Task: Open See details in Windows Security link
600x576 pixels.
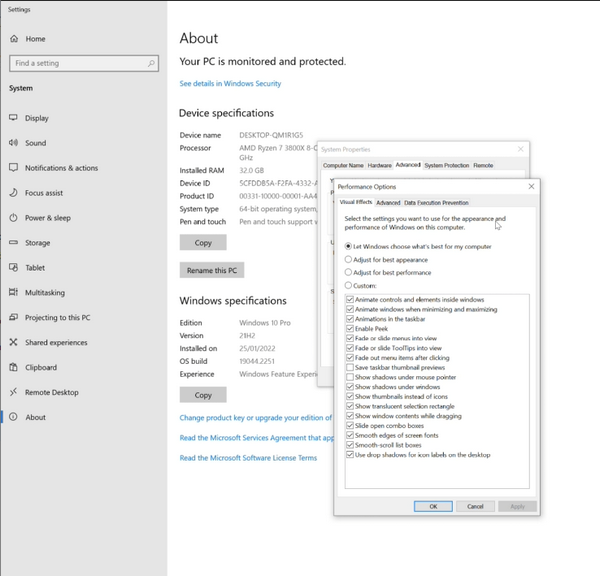Action: point(230,84)
